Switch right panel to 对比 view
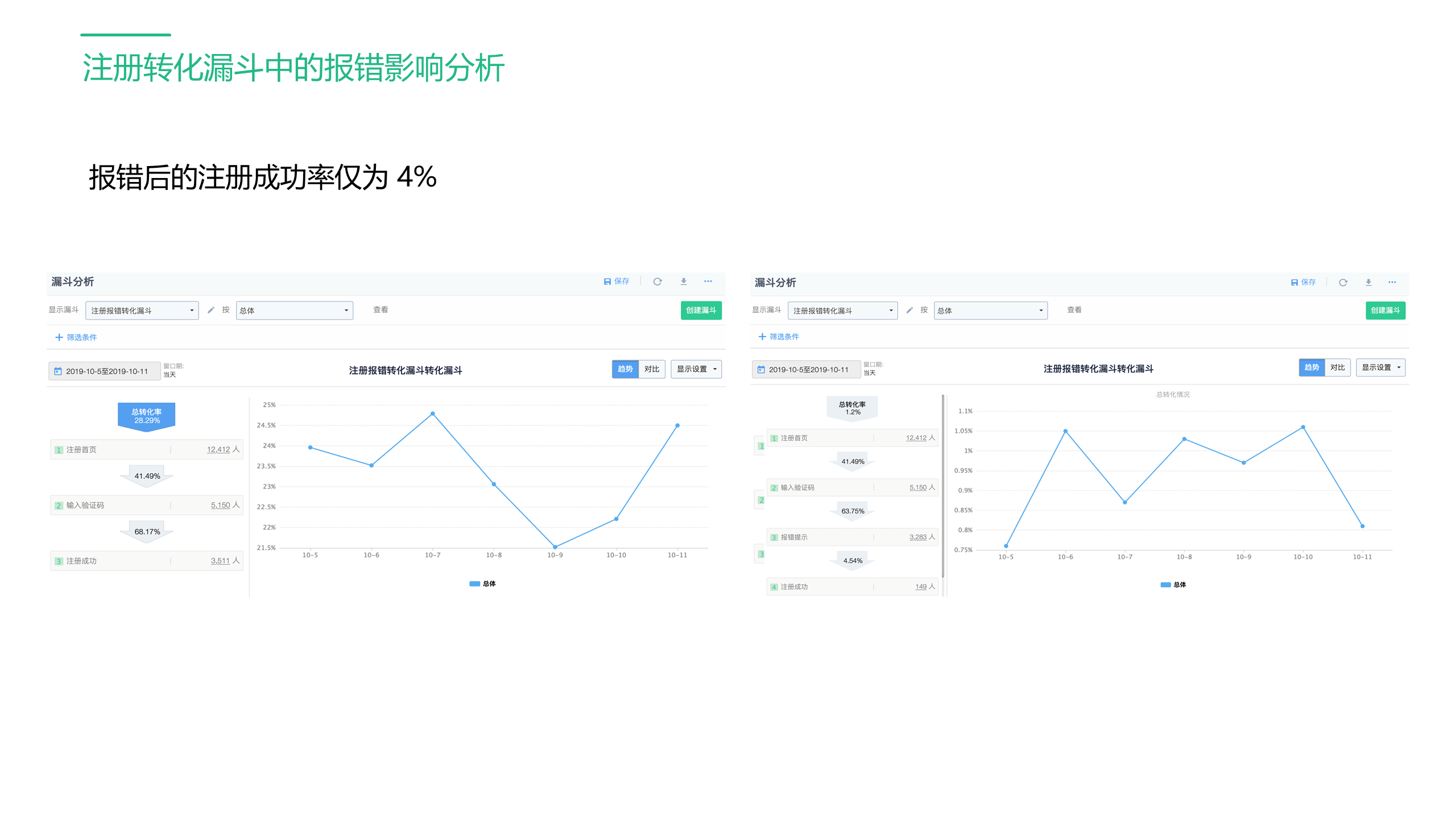Screen dimensions: 1456x819 (x=1338, y=367)
